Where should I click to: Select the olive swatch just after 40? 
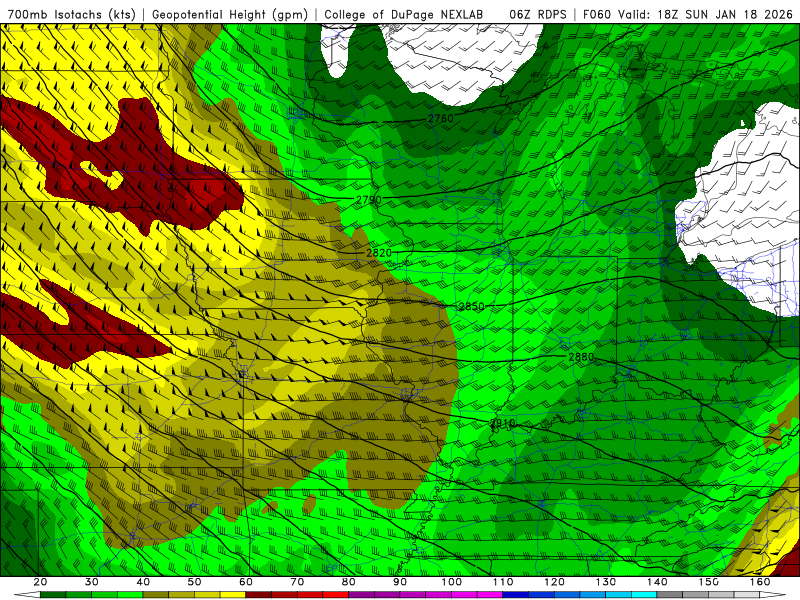[x=156, y=595]
